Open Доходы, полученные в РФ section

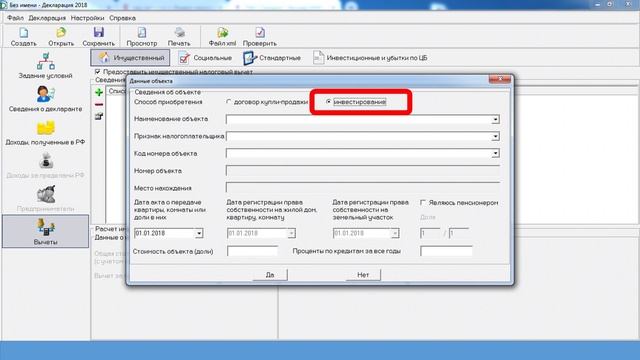[45, 132]
